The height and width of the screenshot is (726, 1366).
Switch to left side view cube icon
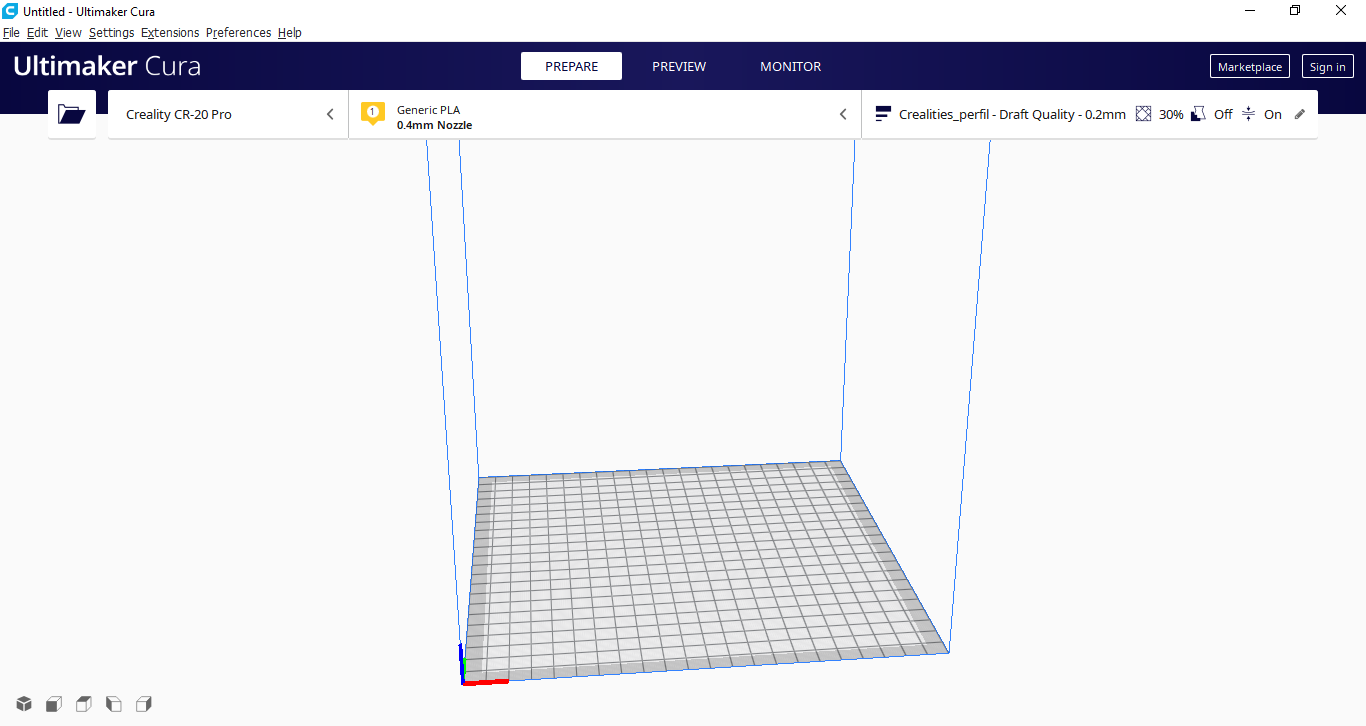[x=114, y=704]
